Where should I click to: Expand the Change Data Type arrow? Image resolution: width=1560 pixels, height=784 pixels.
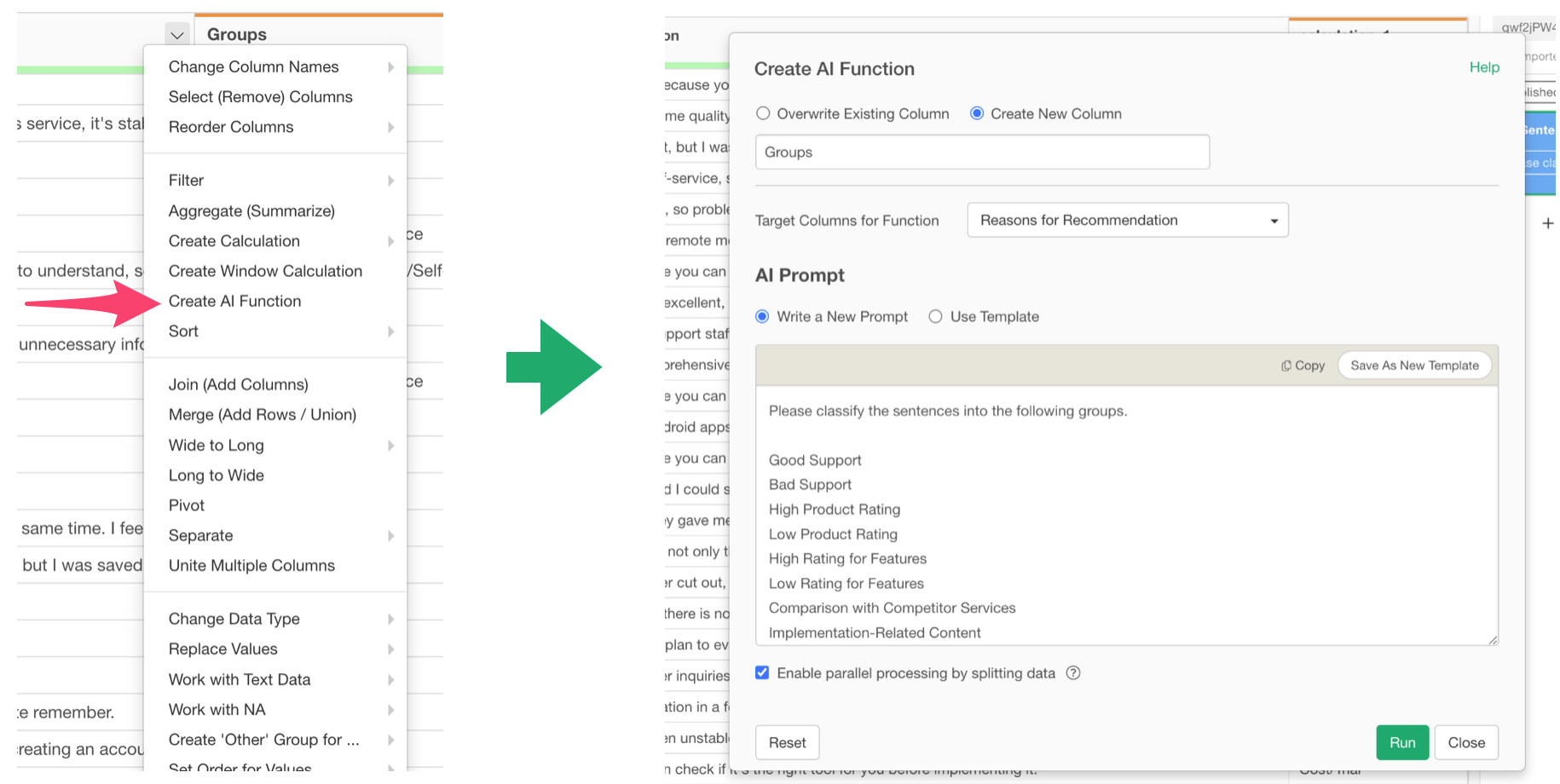(391, 619)
